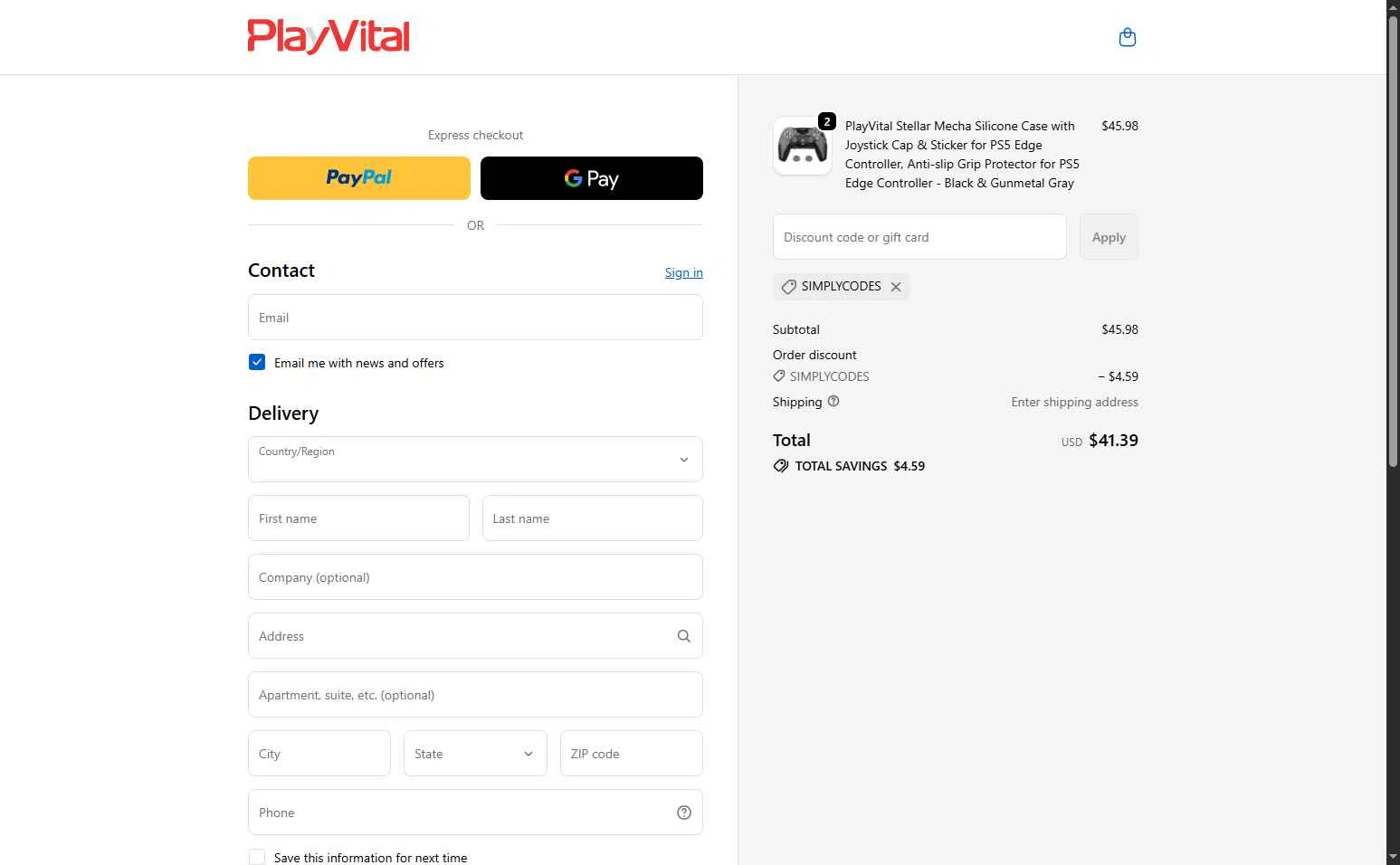Click the PS5 controller product thumbnail

click(x=803, y=146)
